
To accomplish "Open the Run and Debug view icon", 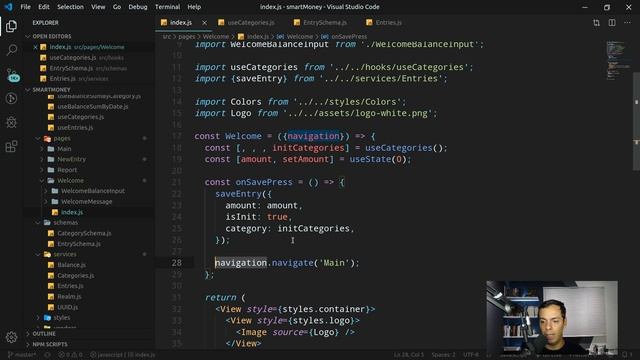I will click(11, 98).
